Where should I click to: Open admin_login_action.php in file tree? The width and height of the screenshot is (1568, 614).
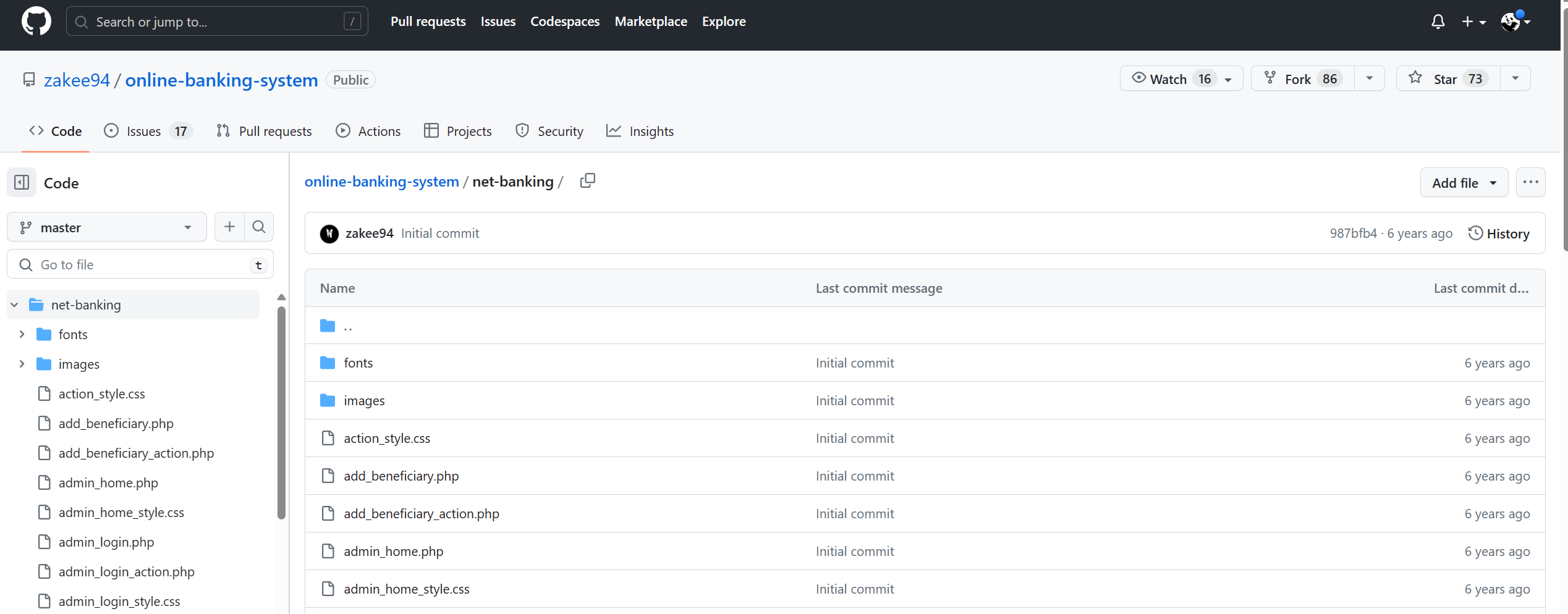click(126, 571)
